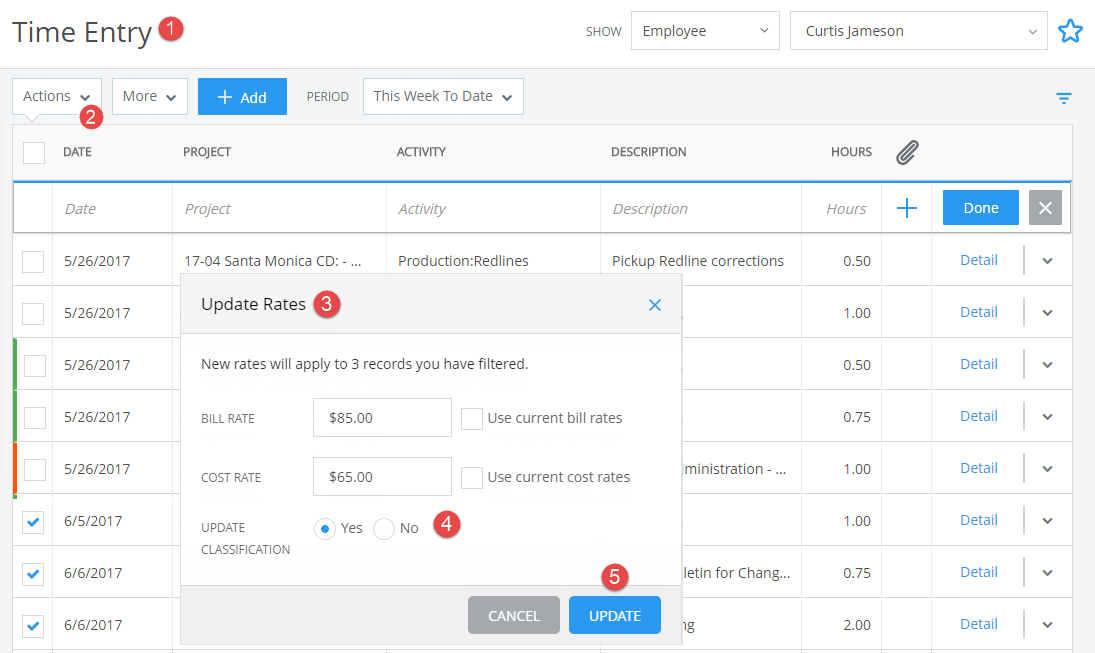Focus the Hours field in the entry row

[842, 208]
